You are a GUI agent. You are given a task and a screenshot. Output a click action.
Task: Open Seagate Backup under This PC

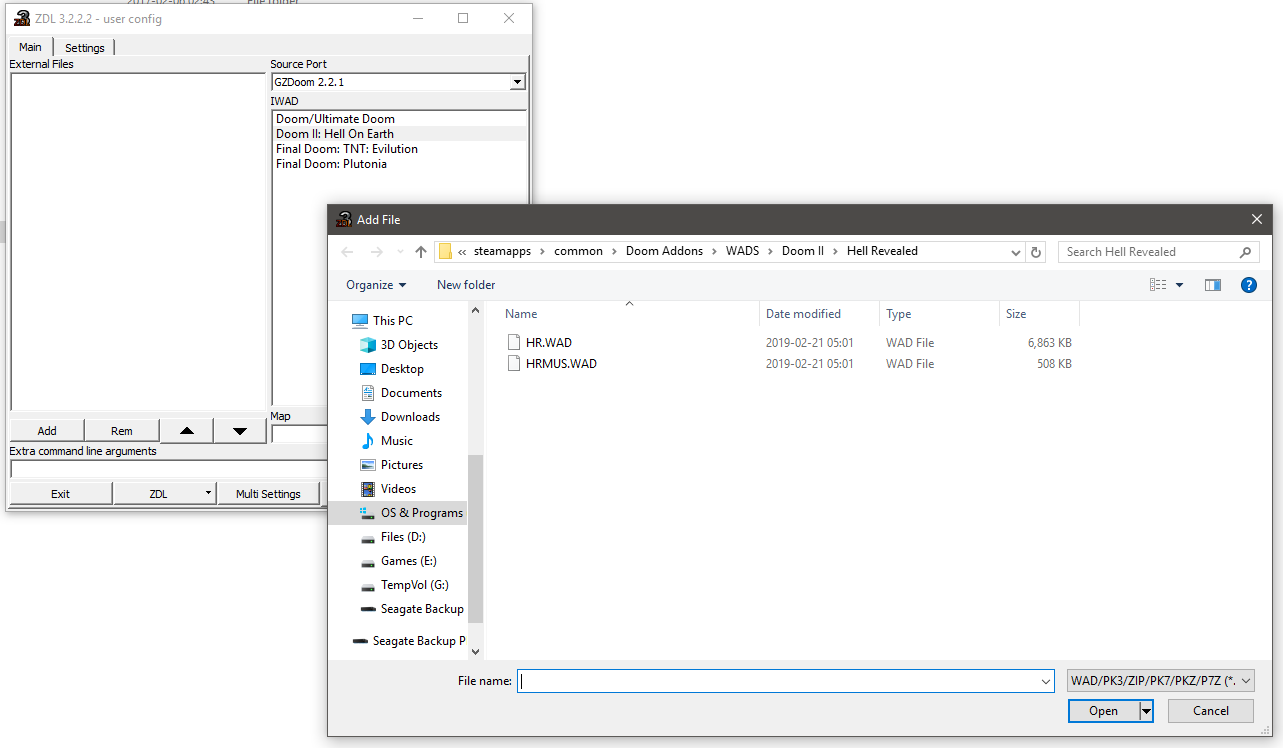[412, 609]
